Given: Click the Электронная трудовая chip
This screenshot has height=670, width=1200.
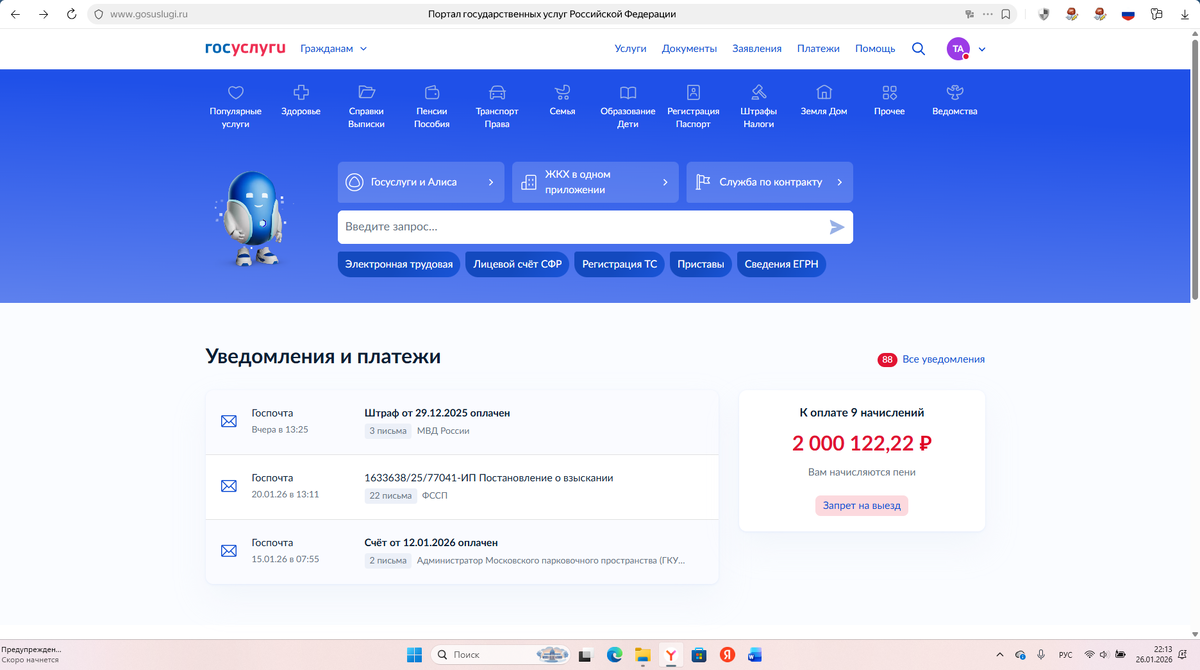Looking at the screenshot, I should (x=399, y=265).
